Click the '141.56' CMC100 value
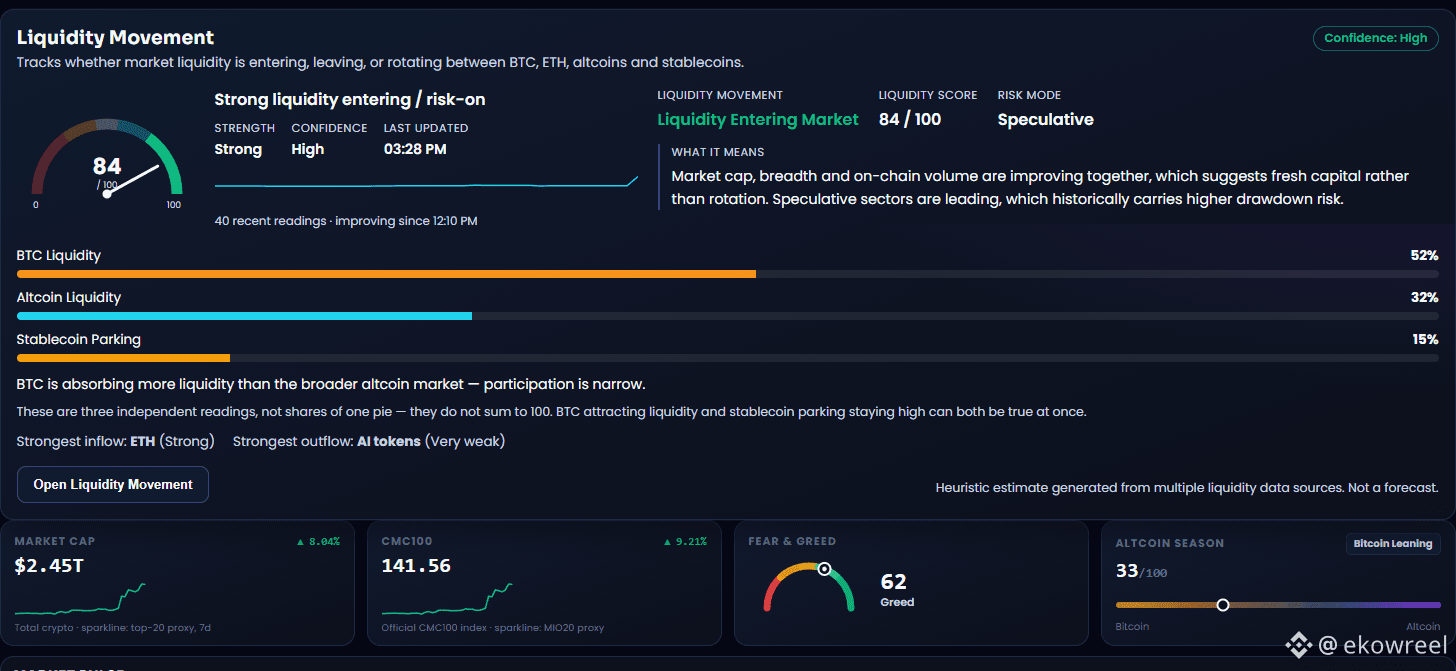Image resolution: width=1456 pixels, height=671 pixels. [x=416, y=566]
